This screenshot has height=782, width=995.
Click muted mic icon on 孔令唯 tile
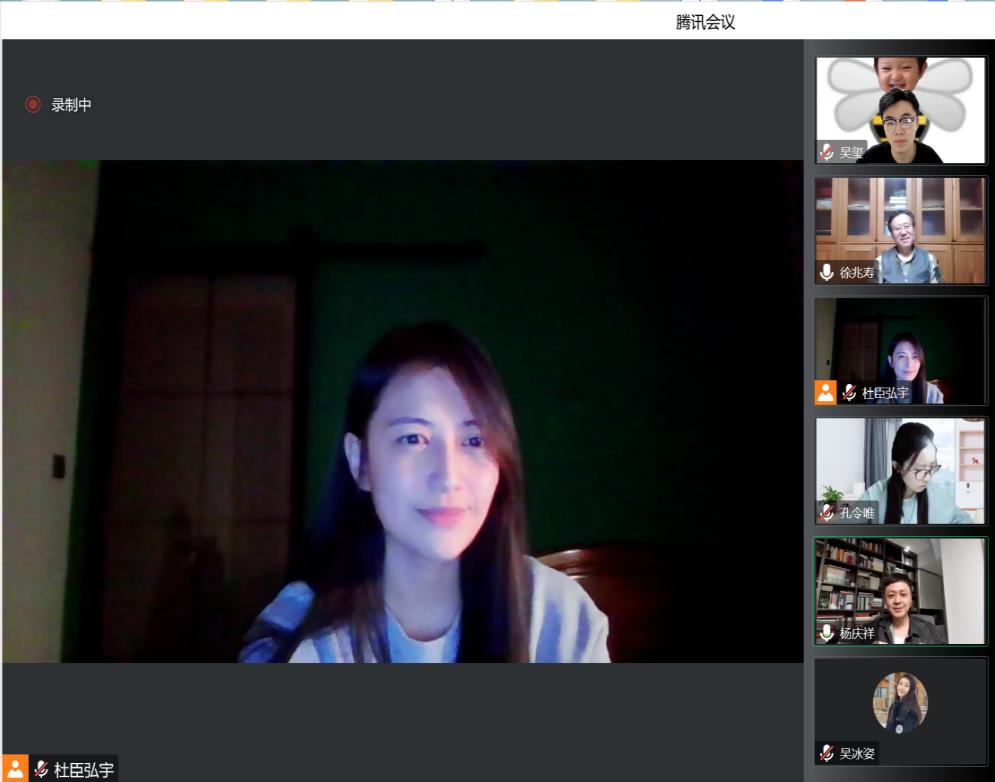click(x=826, y=512)
